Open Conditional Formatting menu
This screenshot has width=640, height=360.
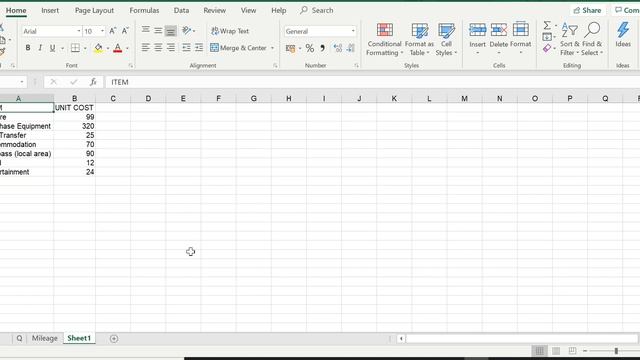click(384, 40)
